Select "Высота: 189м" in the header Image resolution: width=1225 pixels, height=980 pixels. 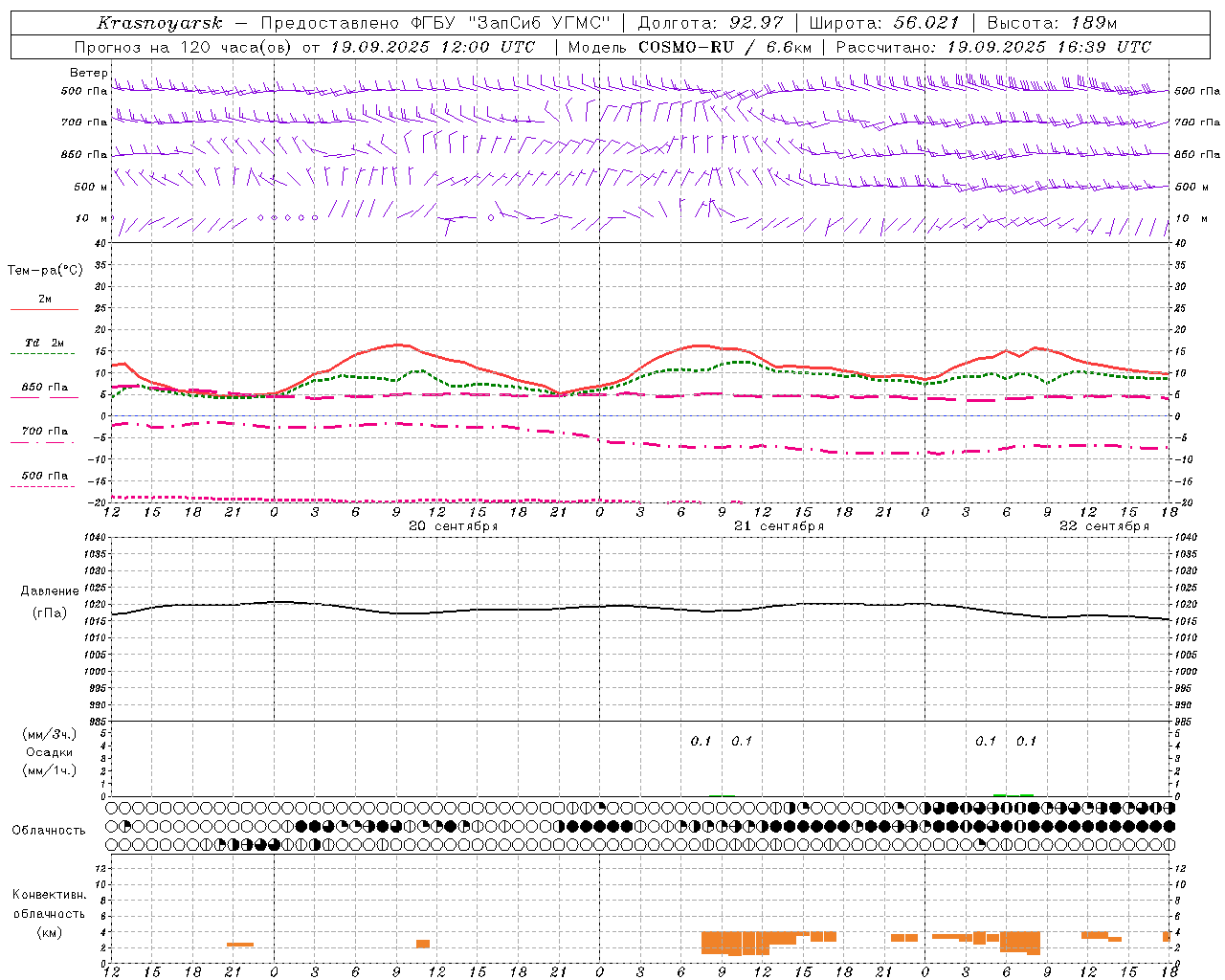1053,23
